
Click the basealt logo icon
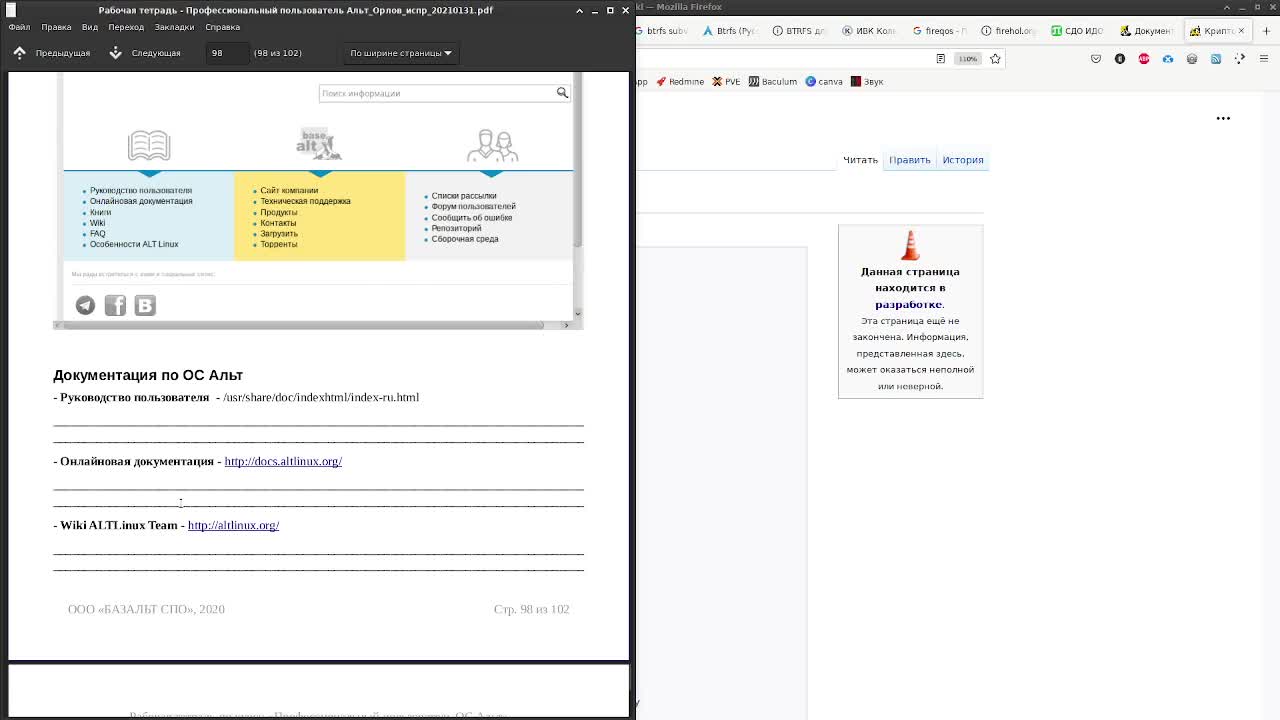[x=319, y=144]
